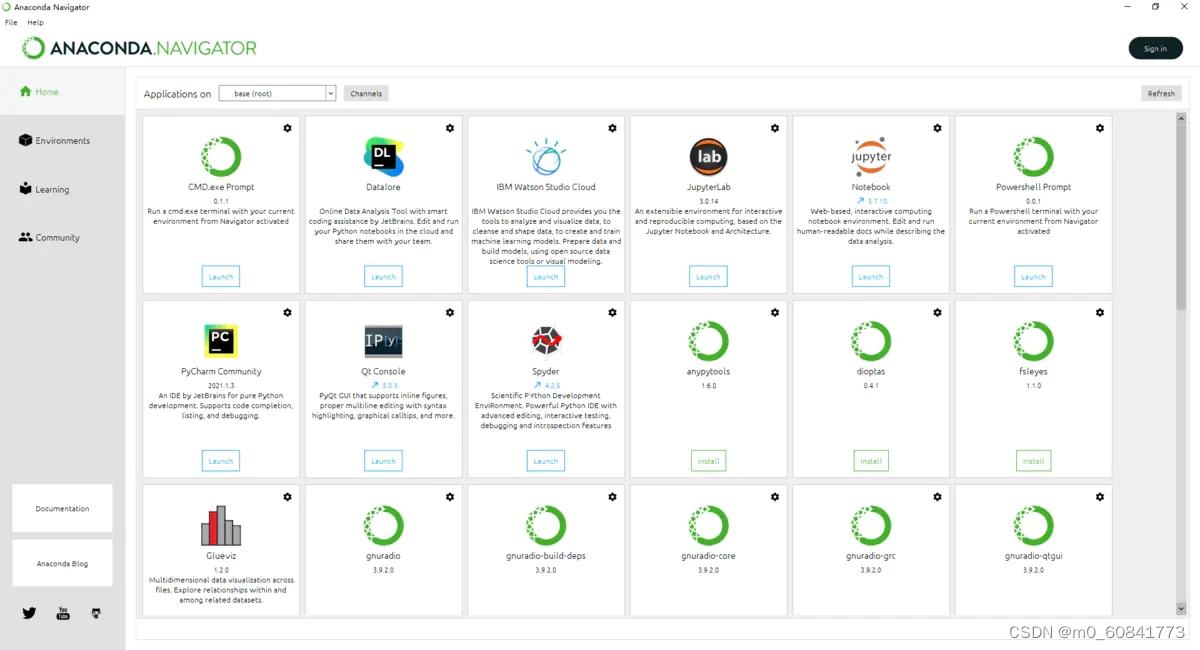Viewport: 1200px width, 650px height.
Task: Click the Spyder application icon
Action: point(546,341)
